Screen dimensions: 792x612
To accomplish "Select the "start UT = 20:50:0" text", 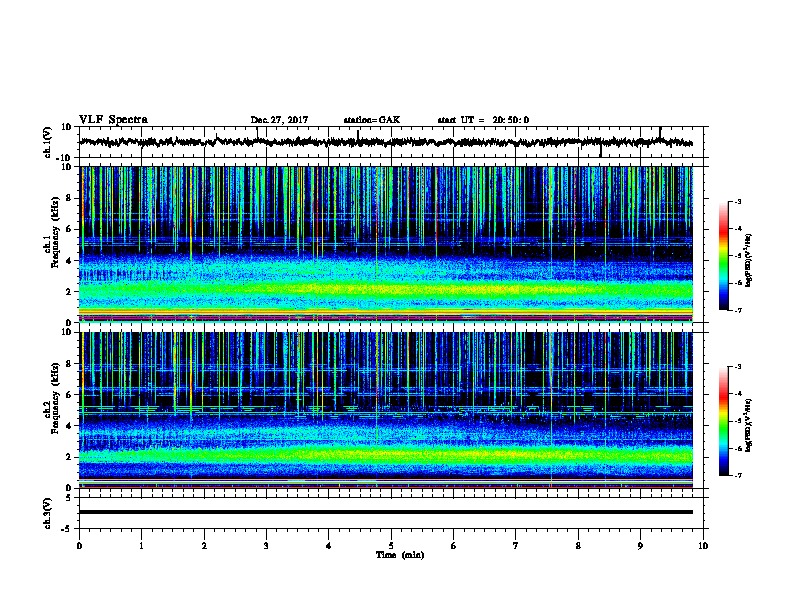I will [483, 120].
